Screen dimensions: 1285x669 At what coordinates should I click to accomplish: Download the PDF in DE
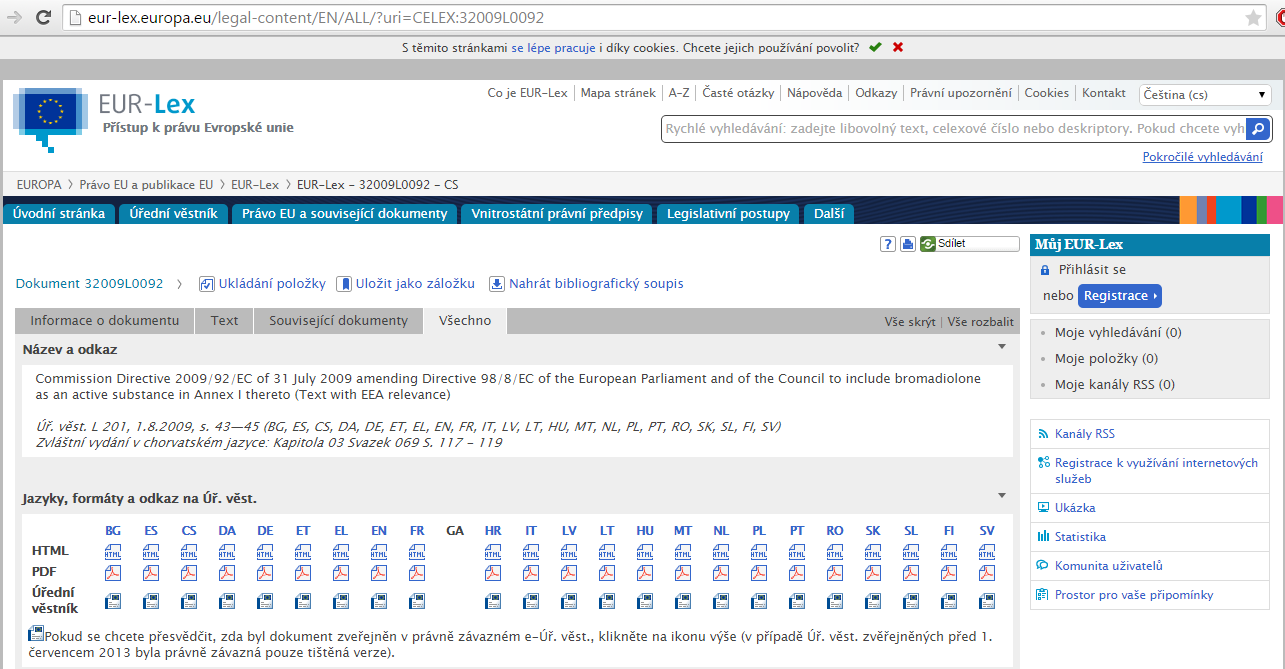pos(265,573)
